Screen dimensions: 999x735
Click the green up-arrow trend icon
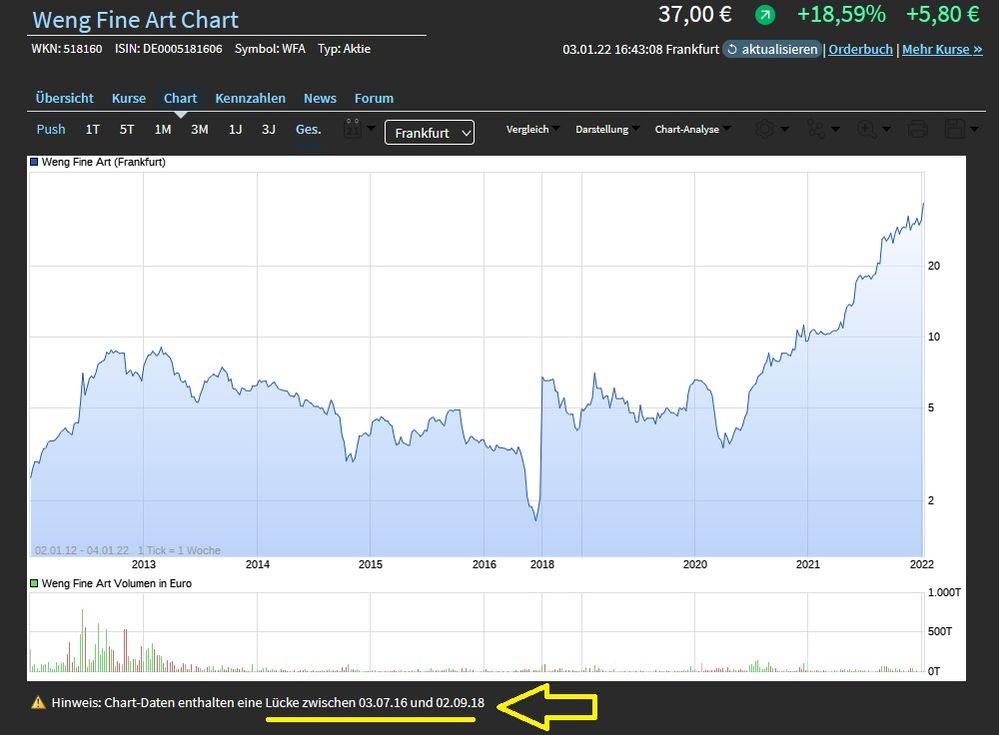click(765, 15)
